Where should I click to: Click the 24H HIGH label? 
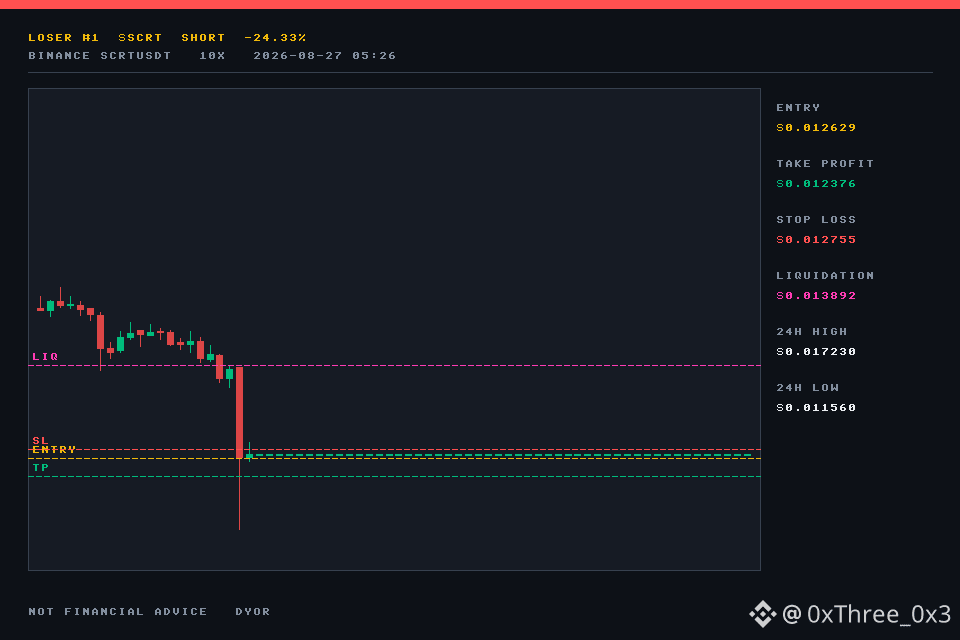pyautogui.click(x=812, y=331)
